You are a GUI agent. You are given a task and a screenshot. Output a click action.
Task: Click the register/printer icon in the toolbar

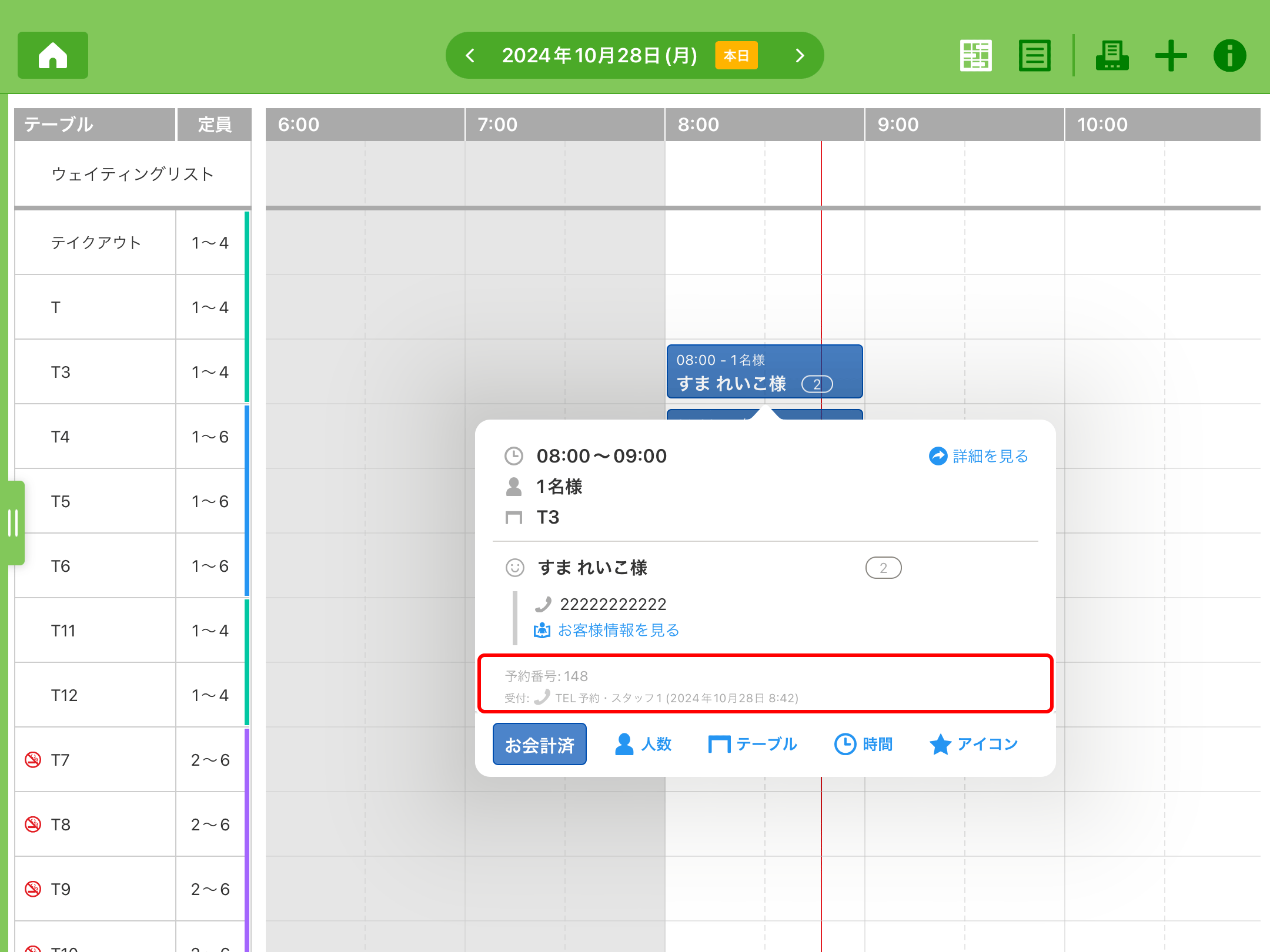[x=1111, y=55]
